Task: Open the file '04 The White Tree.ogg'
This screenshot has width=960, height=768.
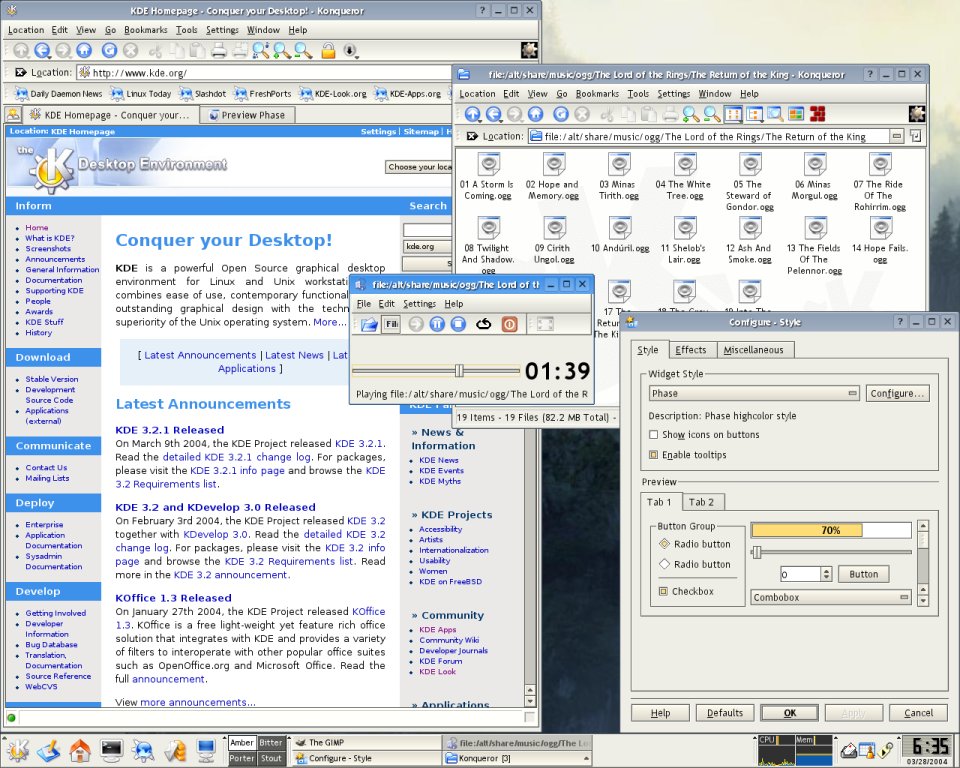Action: [684, 176]
